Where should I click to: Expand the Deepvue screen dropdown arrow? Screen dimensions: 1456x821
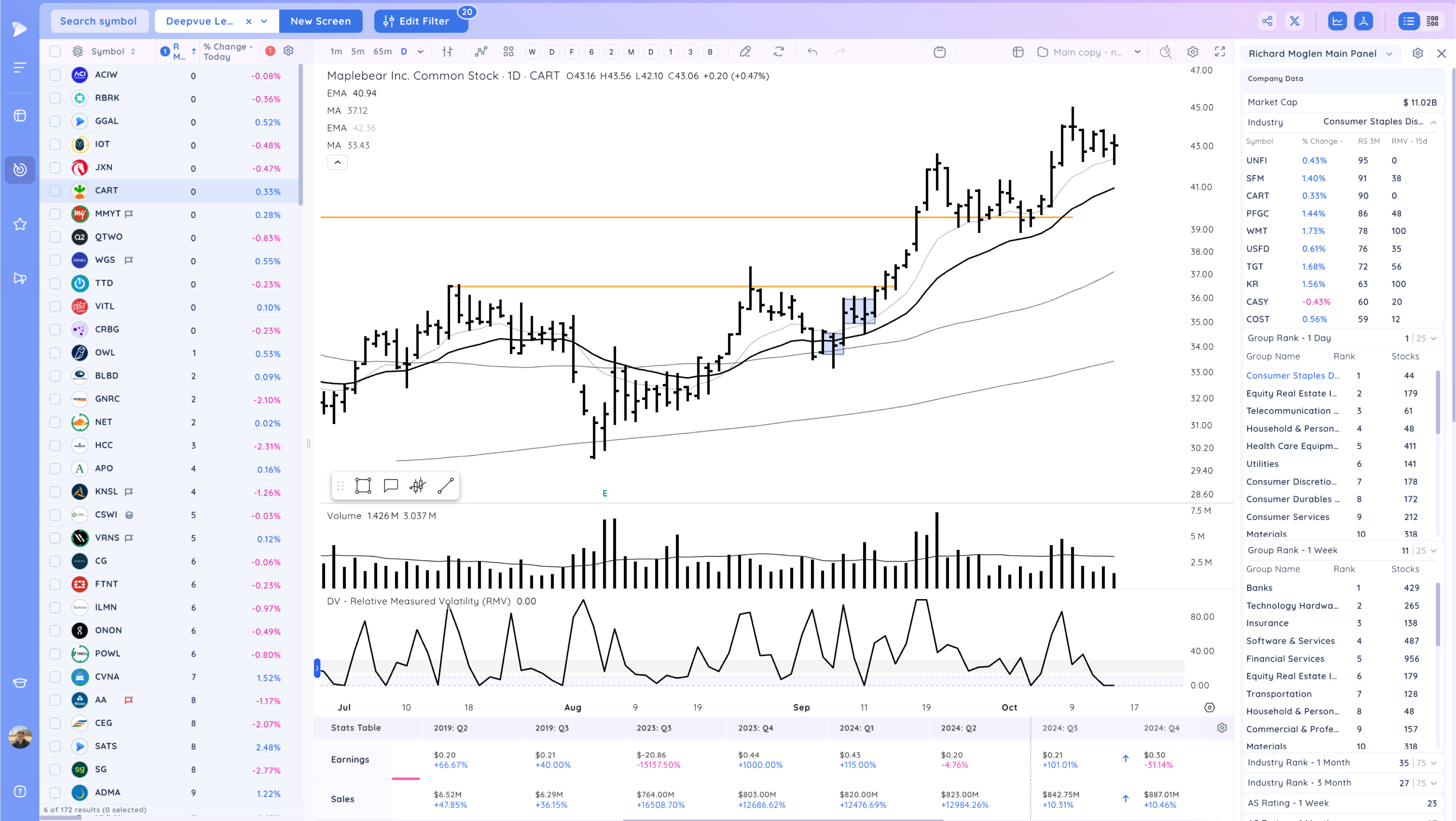point(264,21)
